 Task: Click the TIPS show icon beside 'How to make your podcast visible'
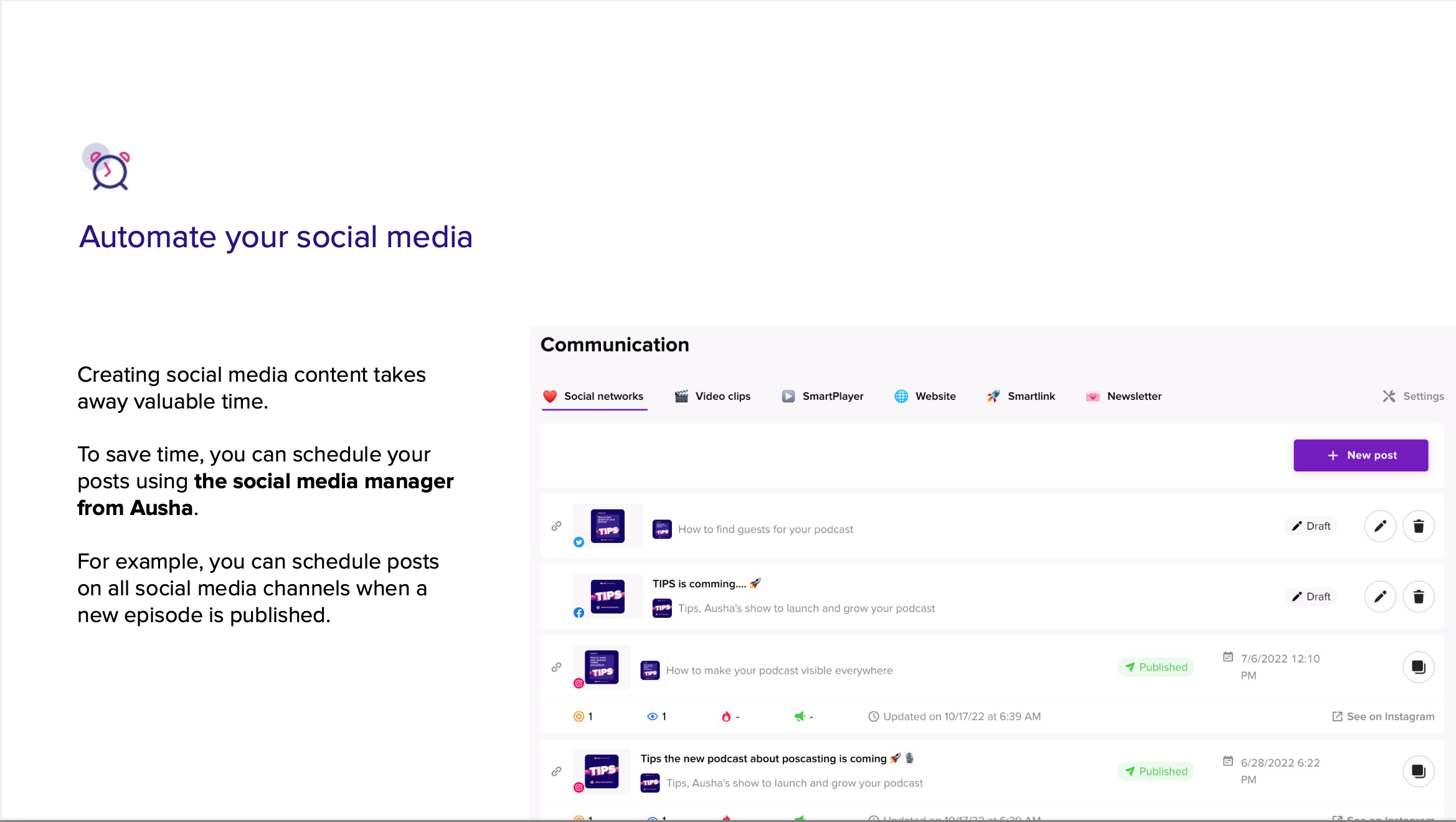650,670
